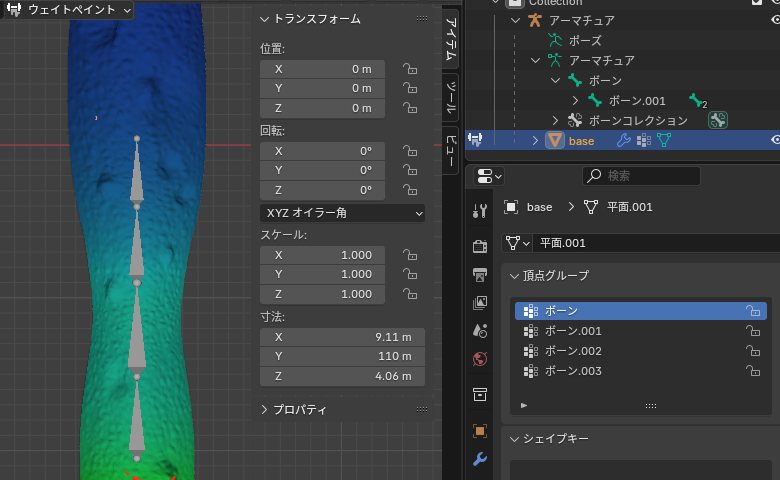Viewport: 780px width, 480px height.
Task: Open the Scene properties tab
Action: click(480, 330)
